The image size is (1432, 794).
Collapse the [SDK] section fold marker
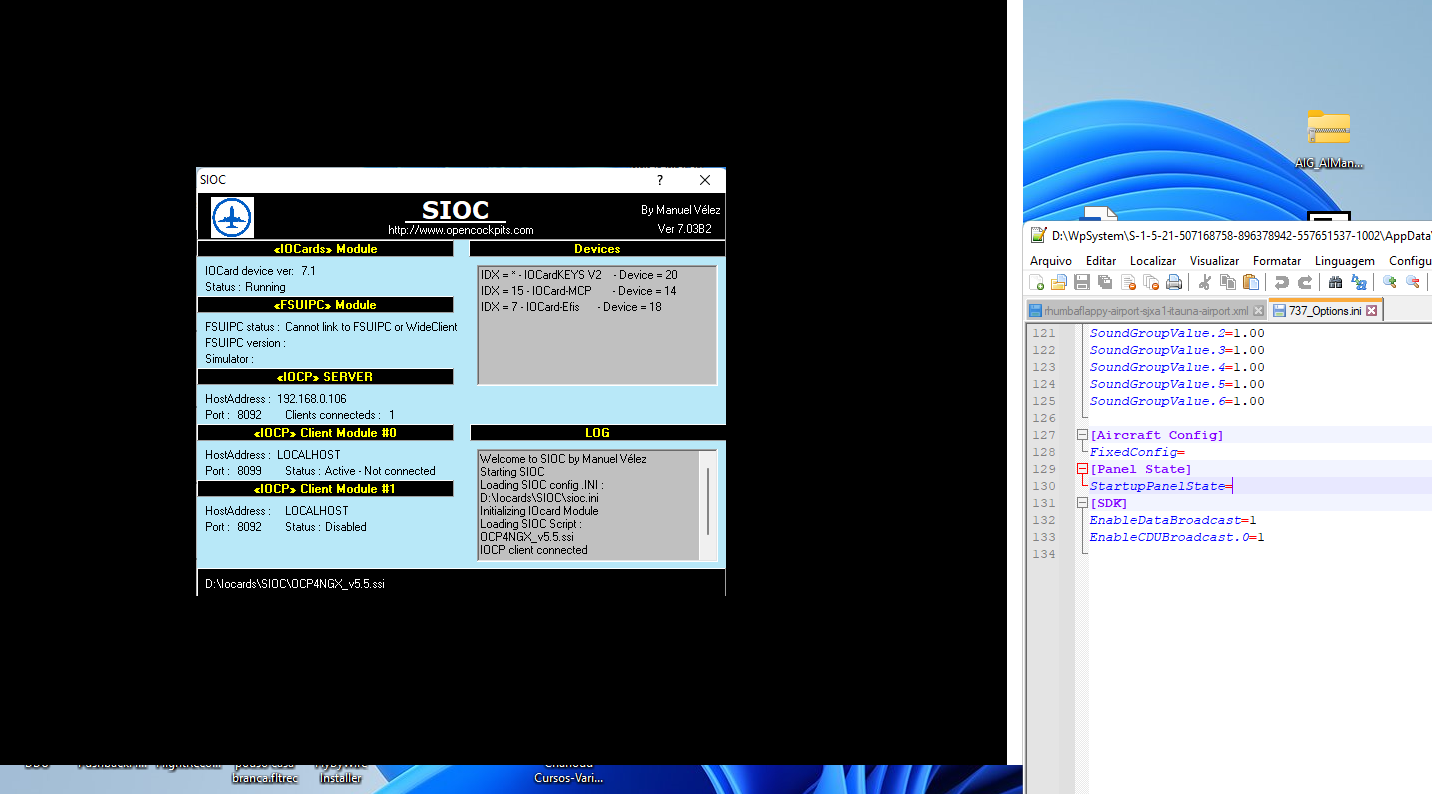pos(1082,503)
